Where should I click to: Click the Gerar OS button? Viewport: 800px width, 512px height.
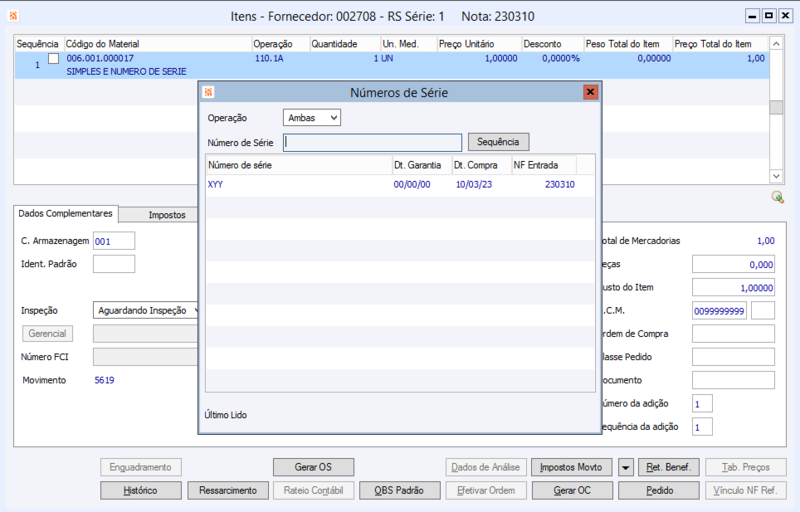pyautogui.click(x=313, y=467)
